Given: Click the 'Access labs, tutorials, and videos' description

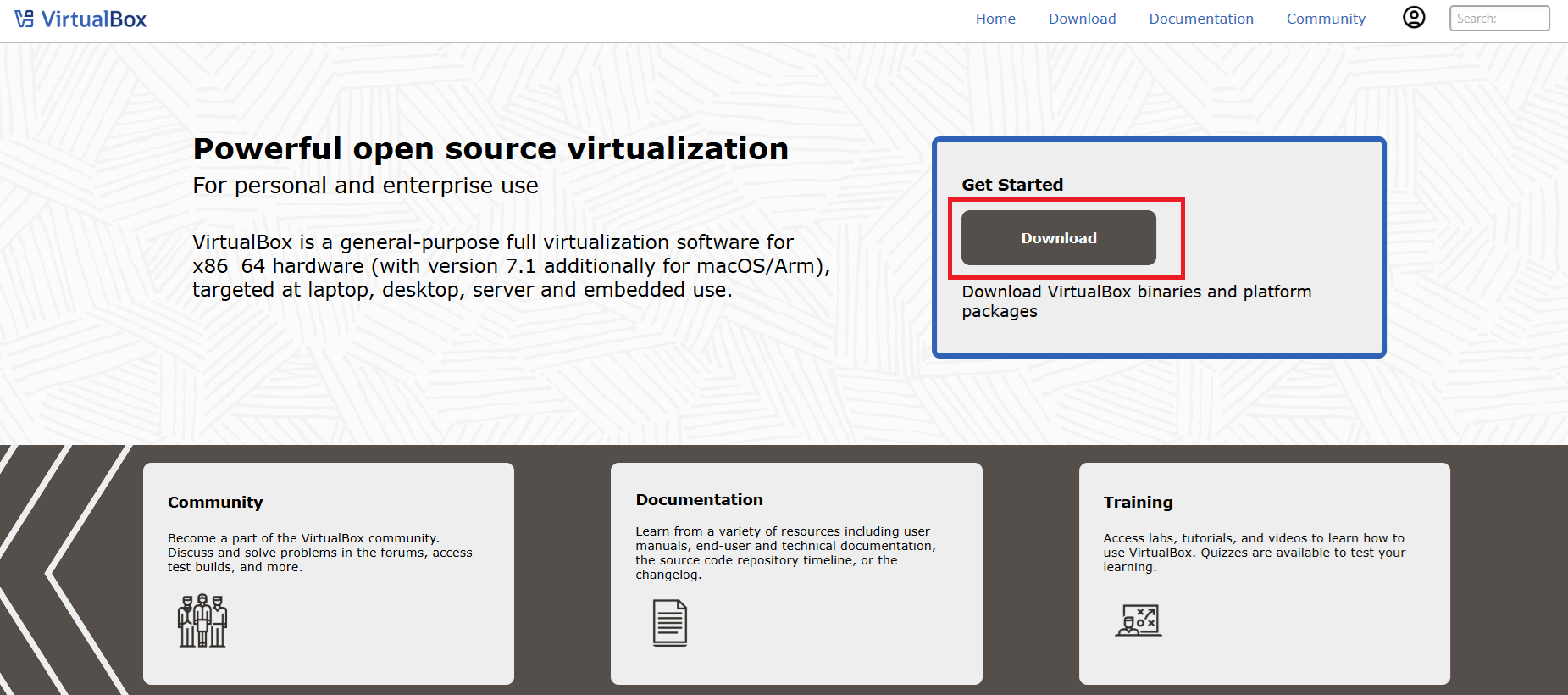Looking at the screenshot, I should click(1255, 553).
